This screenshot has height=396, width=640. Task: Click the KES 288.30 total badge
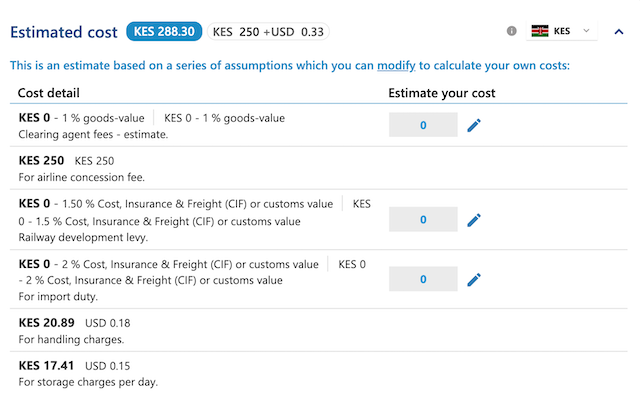[164, 31]
